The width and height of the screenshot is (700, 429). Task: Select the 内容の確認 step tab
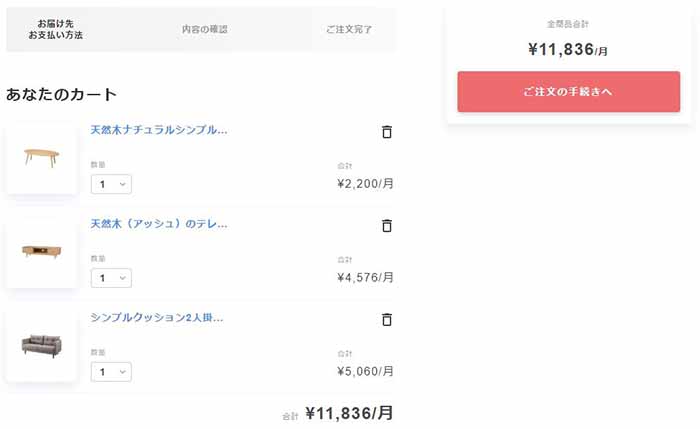204,29
